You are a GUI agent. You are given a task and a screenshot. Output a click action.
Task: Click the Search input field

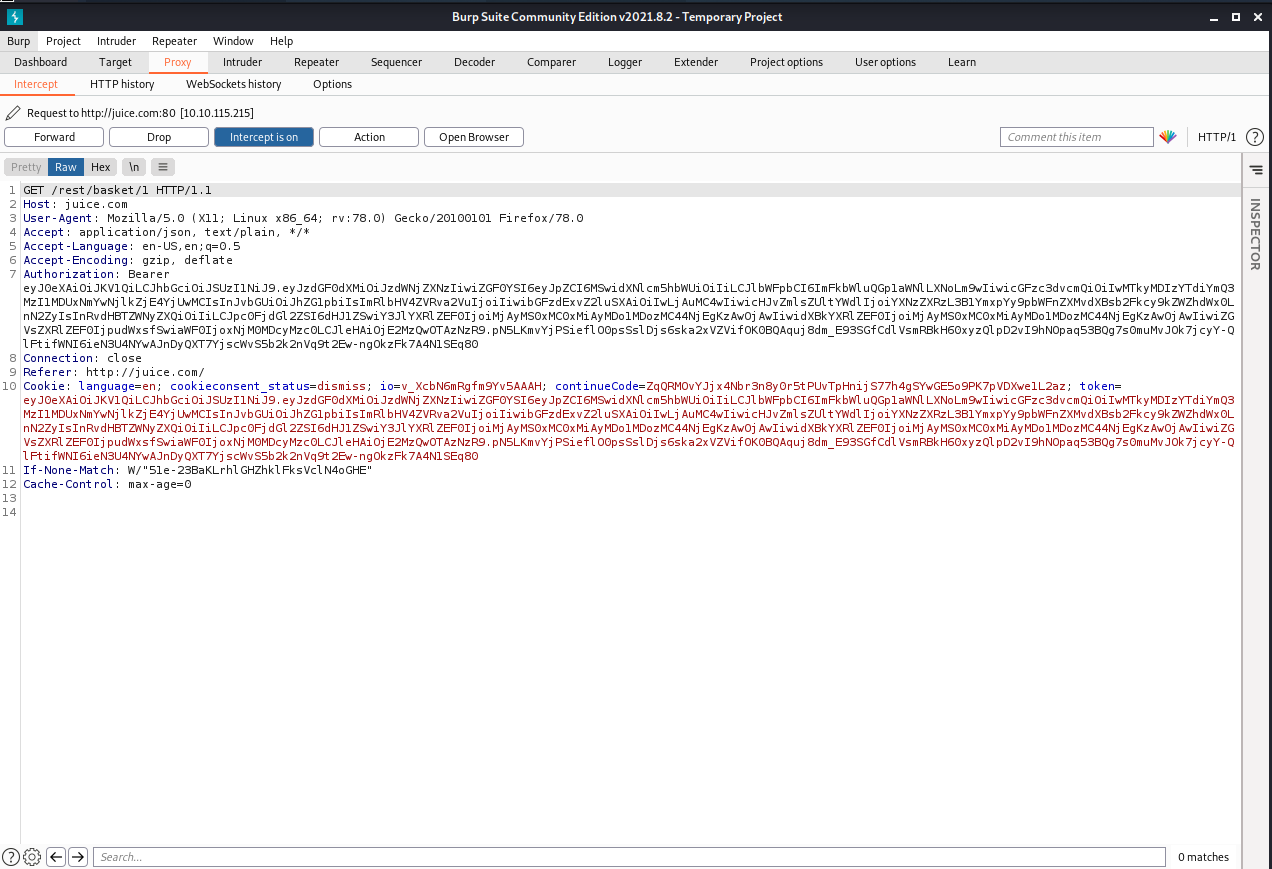tap(629, 857)
